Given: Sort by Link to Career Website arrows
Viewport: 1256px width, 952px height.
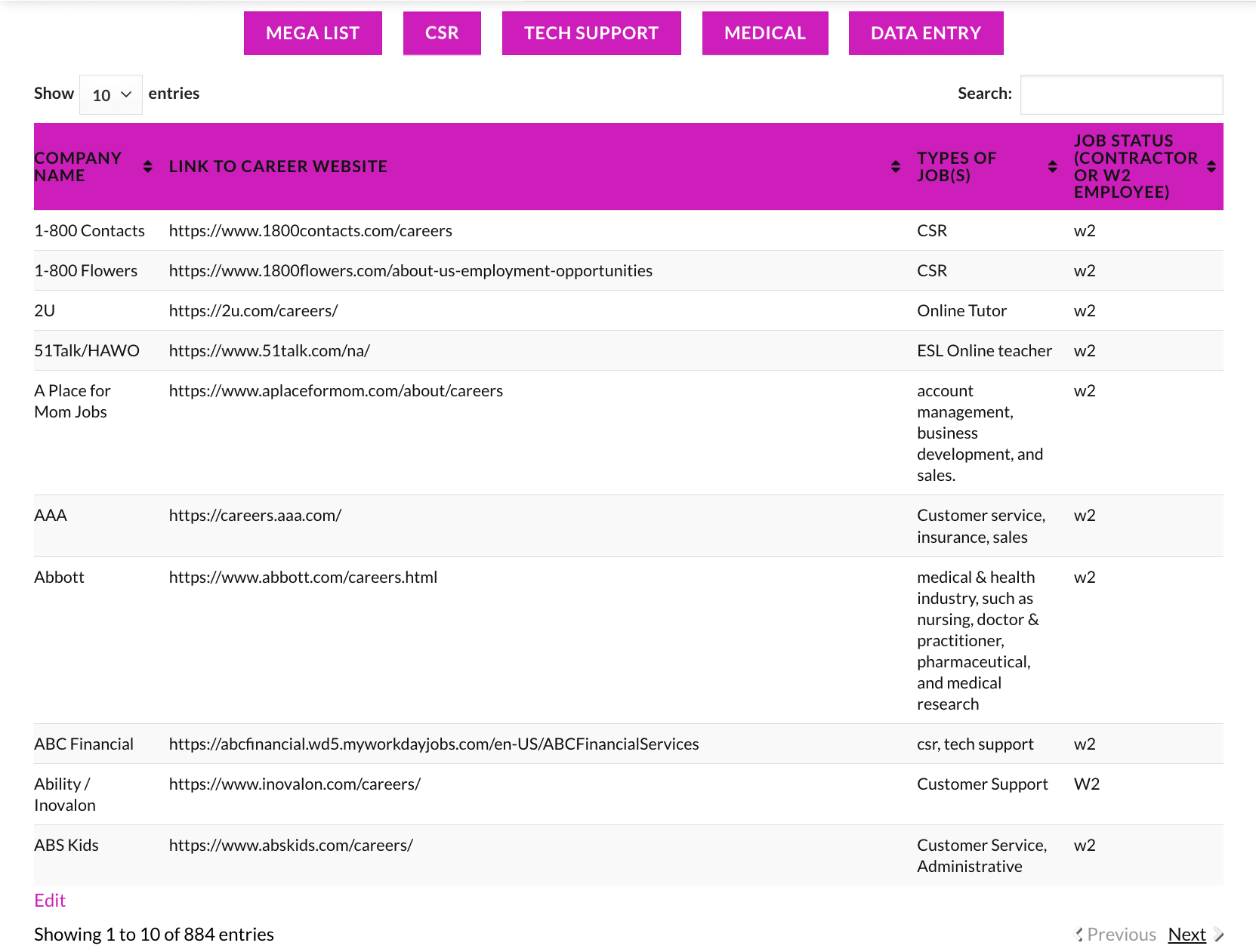Looking at the screenshot, I should (895, 167).
